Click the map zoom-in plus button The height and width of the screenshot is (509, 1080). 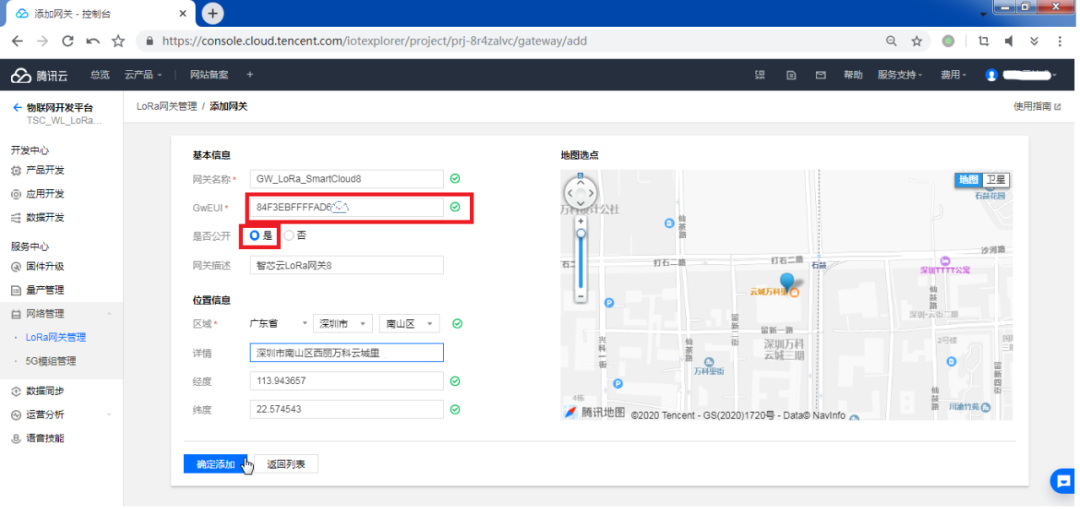click(581, 220)
